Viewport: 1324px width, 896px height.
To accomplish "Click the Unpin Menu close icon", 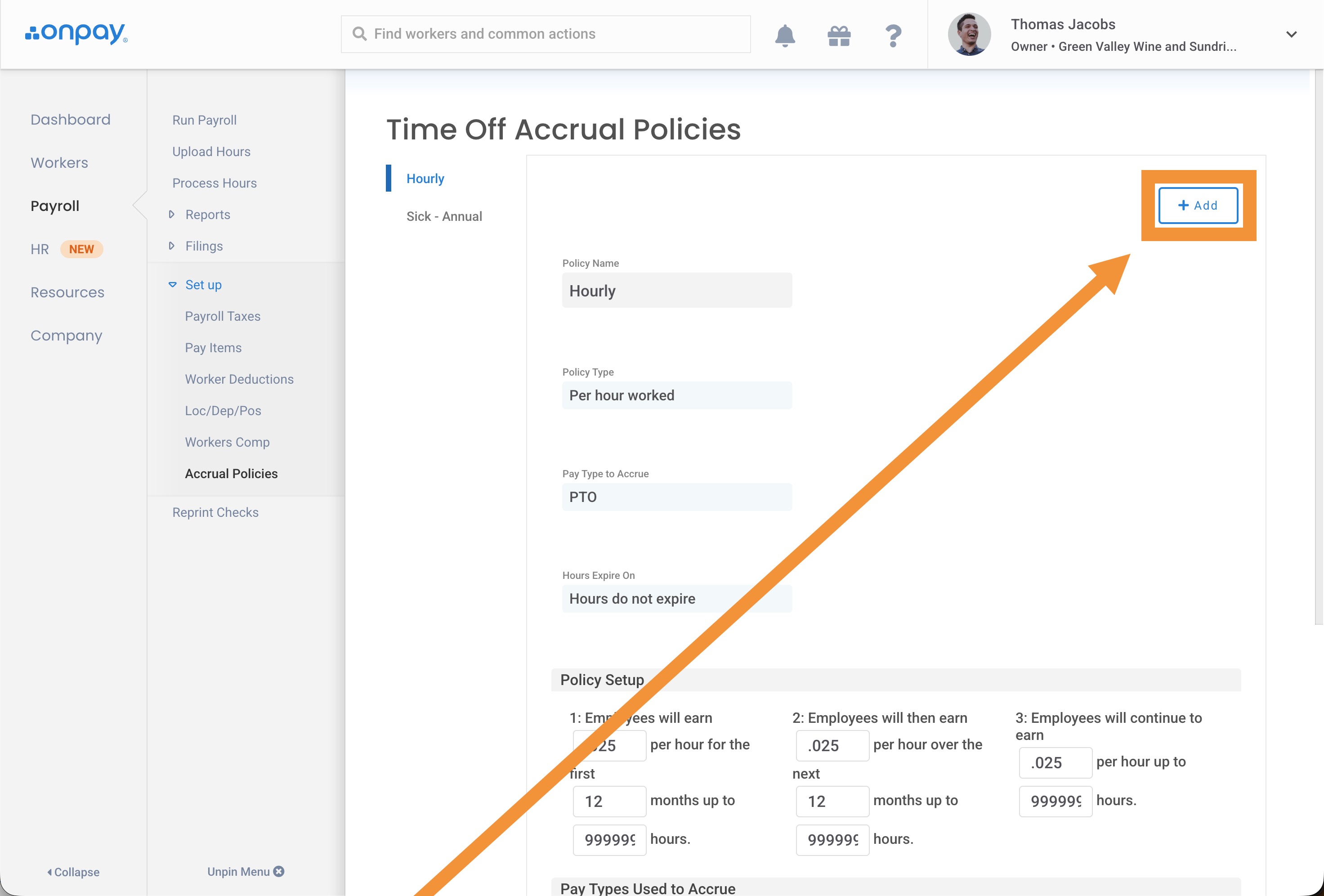I will click(278, 871).
